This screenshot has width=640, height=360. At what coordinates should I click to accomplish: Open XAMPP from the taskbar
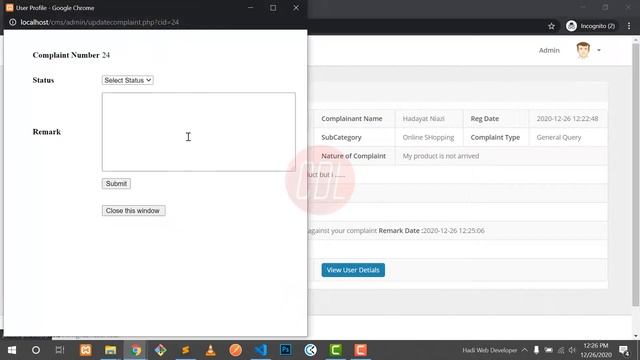[x=86, y=350]
